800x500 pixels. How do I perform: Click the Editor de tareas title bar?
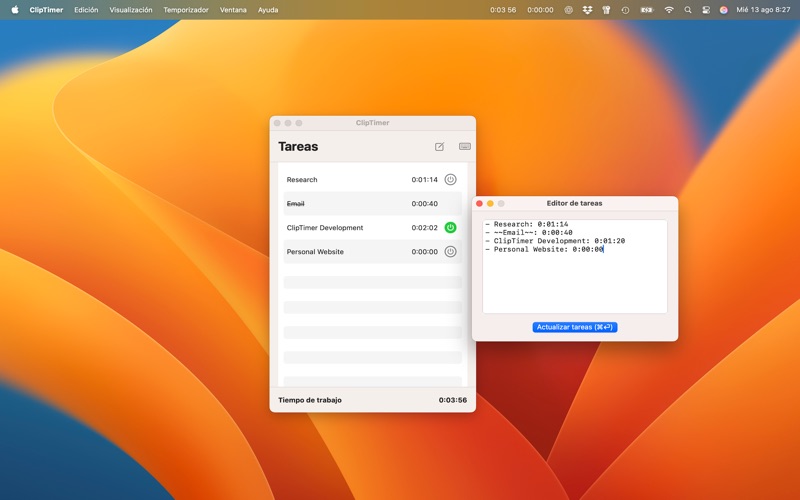(x=574, y=203)
